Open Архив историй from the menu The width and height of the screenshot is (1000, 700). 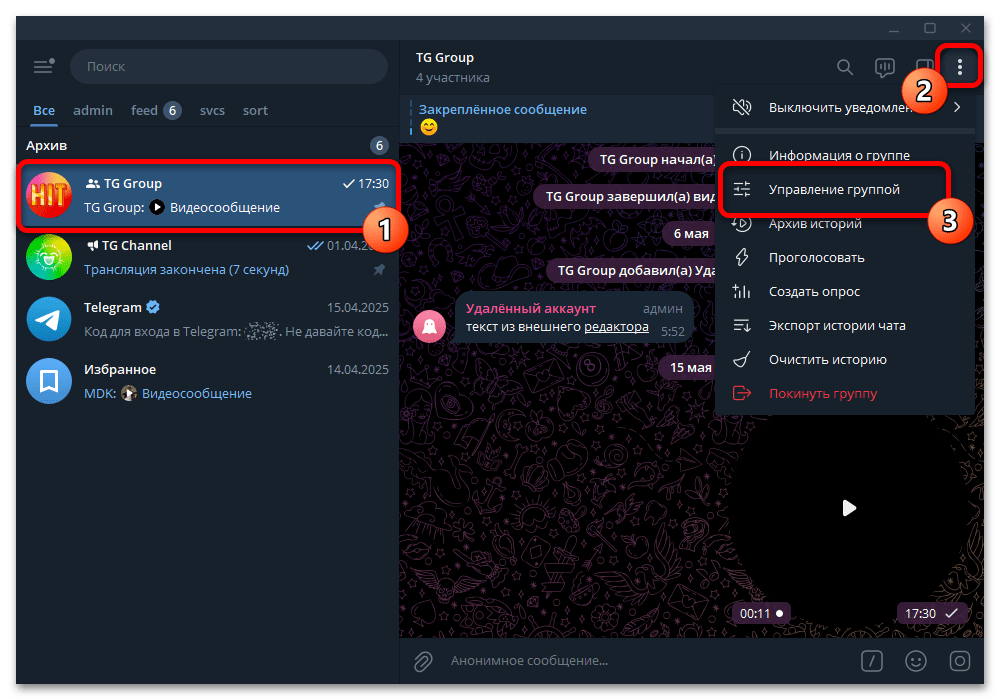(x=844, y=223)
